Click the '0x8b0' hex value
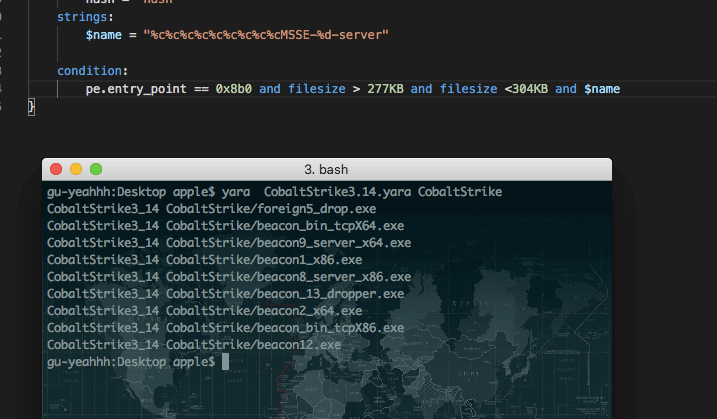This screenshot has width=717, height=419. [234, 89]
